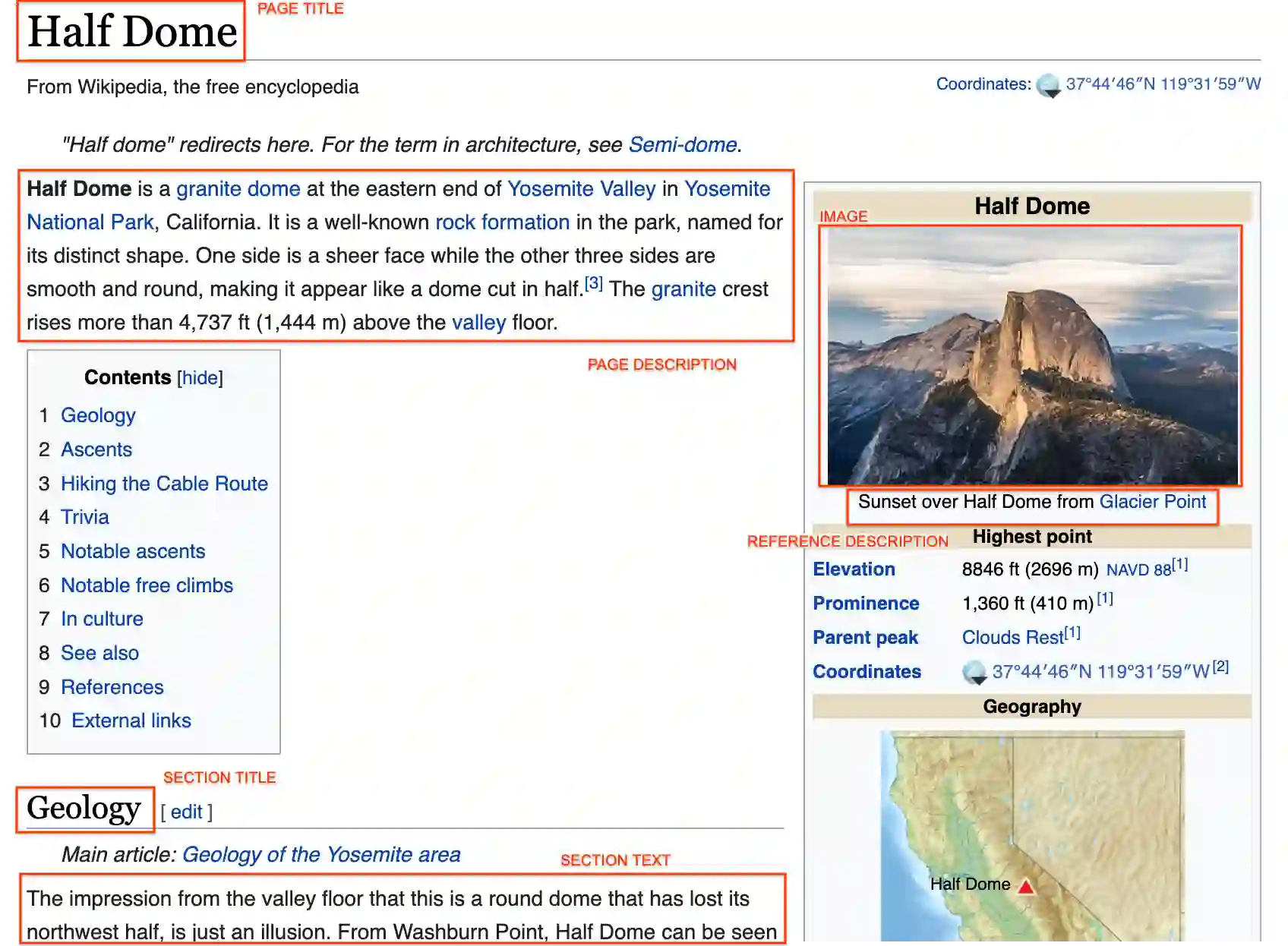Jump to Trivia in Contents

[x=85, y=517]
